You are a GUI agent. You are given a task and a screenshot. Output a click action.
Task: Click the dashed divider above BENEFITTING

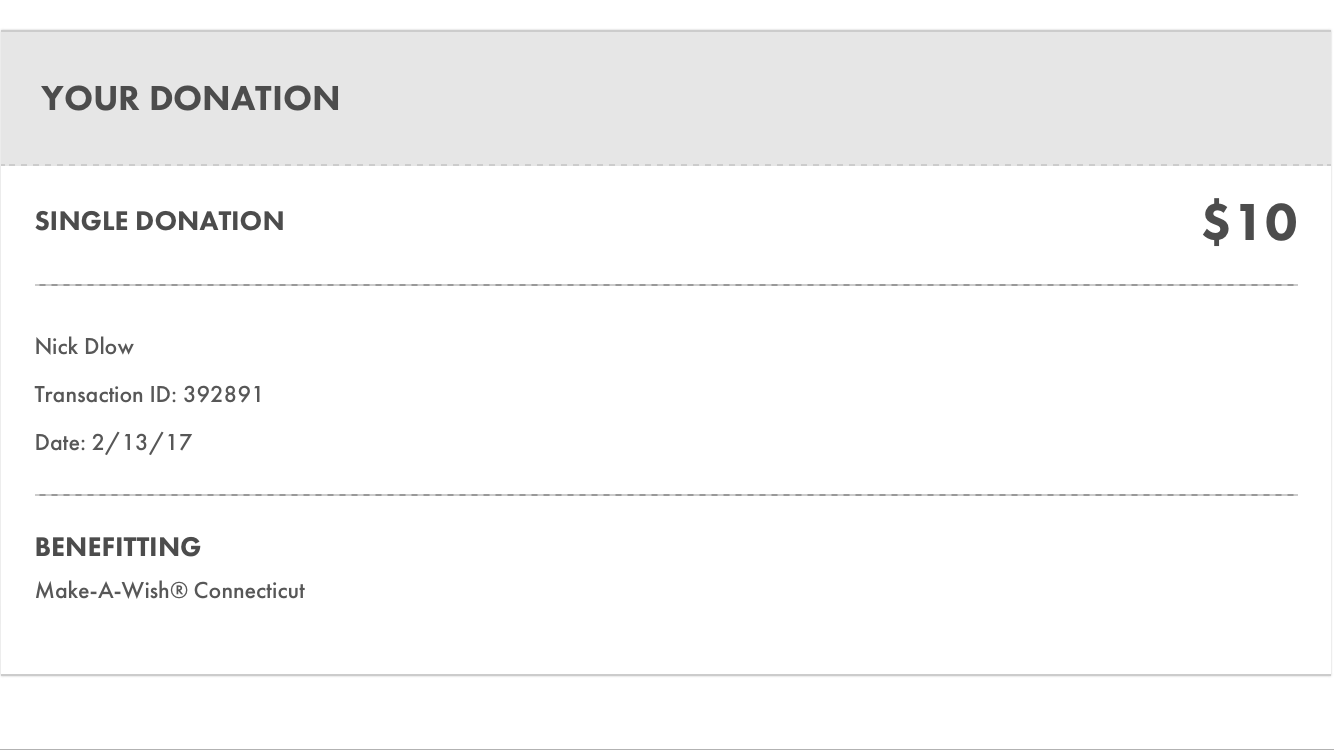666,495
